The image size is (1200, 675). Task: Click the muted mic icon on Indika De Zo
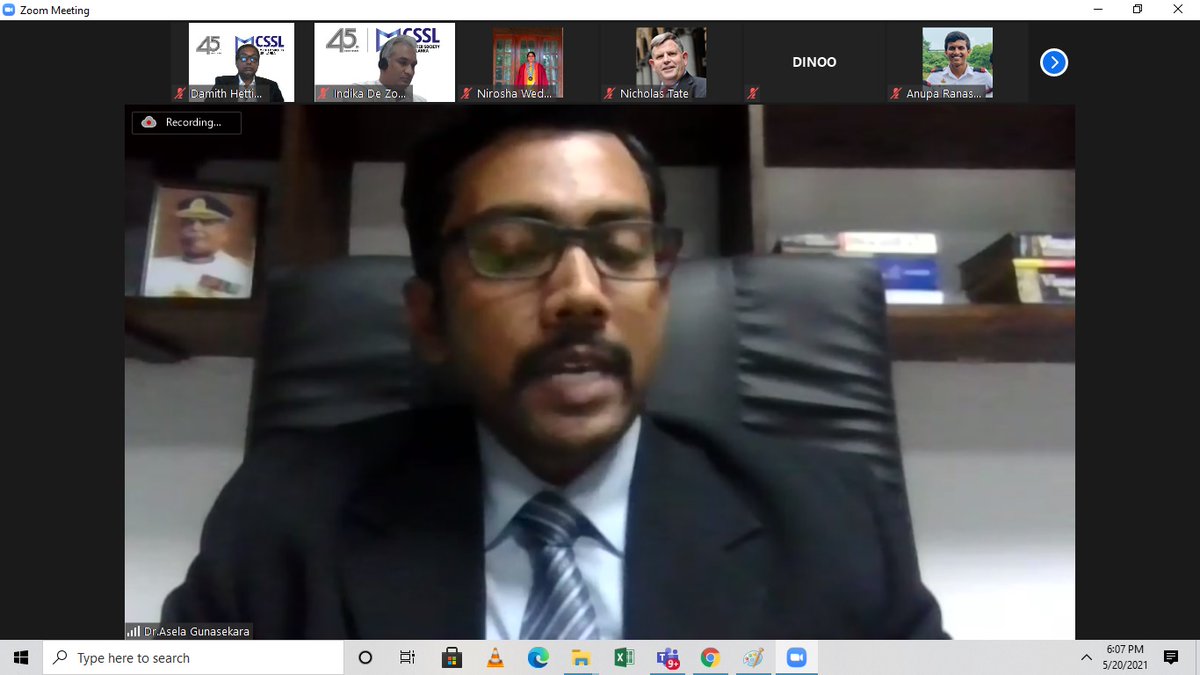pyautogui.click(x=324, y=94)
